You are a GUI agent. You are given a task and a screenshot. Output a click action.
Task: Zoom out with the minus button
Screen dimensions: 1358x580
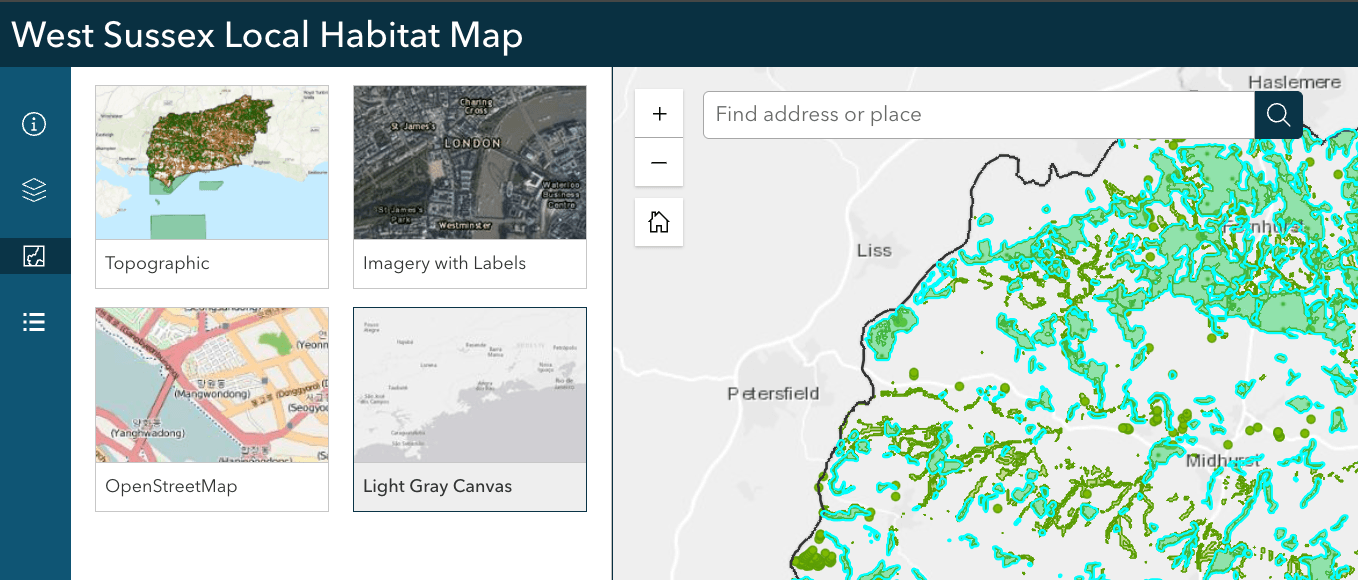pos(659,162)
